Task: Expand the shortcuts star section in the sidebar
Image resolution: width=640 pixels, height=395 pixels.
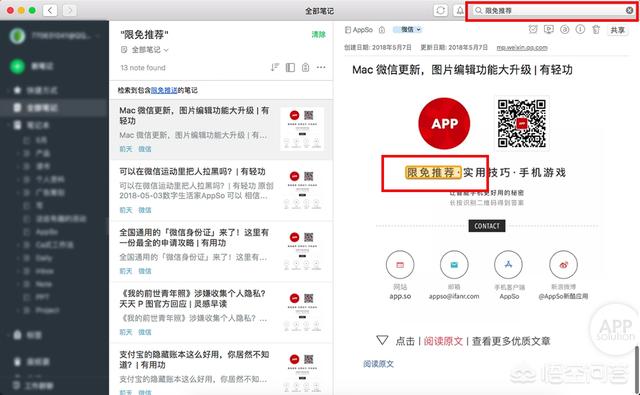Action: coord(9,90)
